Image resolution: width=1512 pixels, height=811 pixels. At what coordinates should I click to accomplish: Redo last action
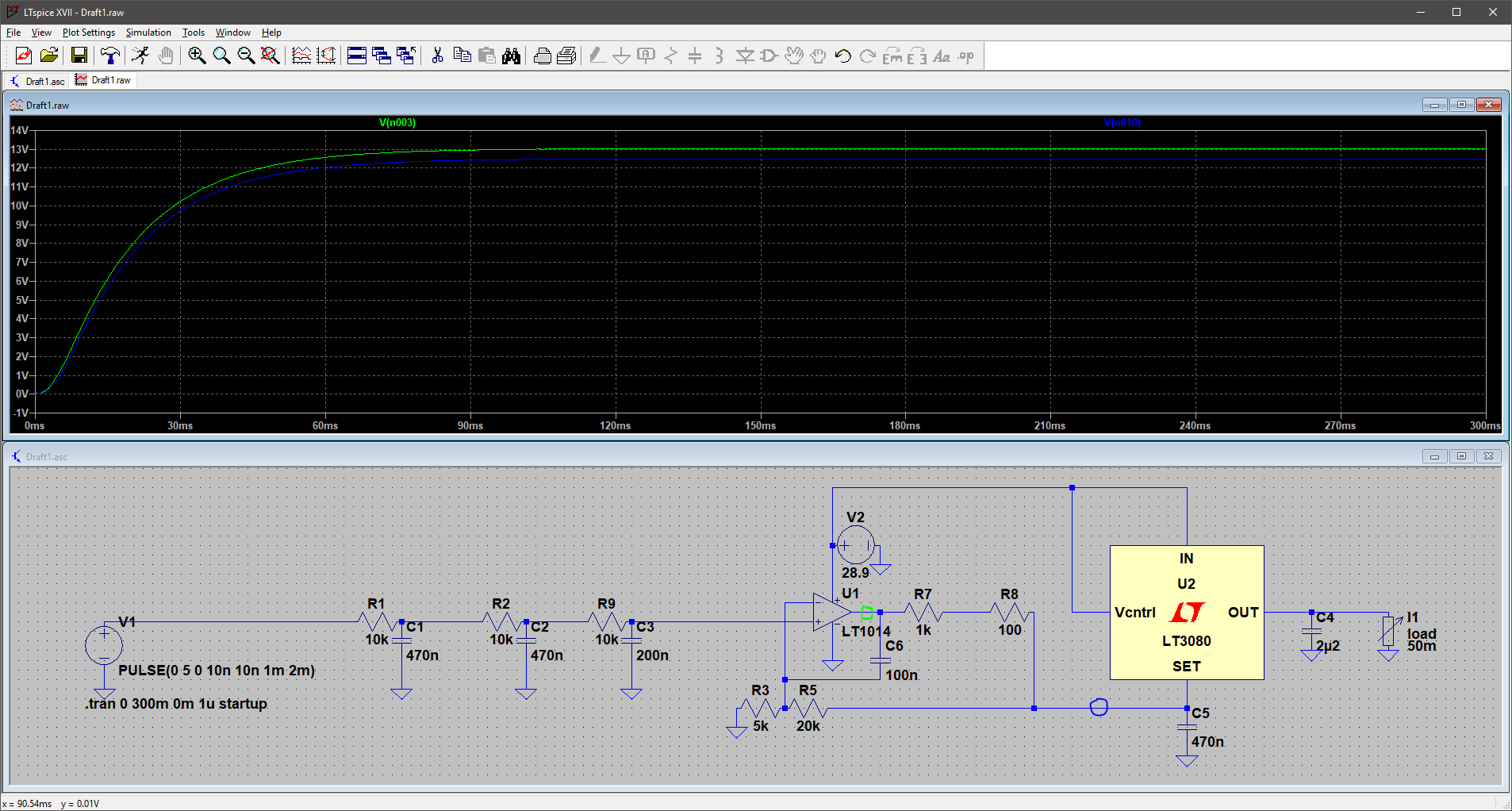[x=868, y=56]
